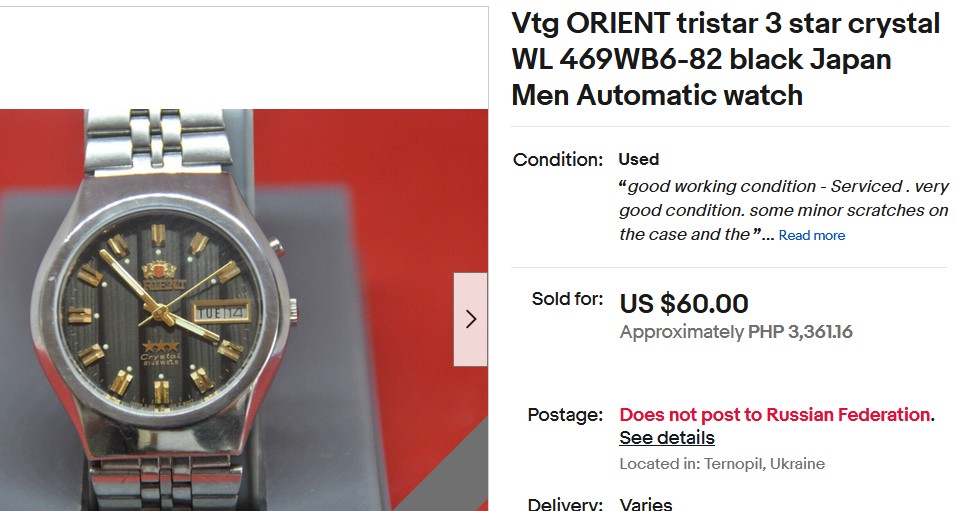Click the Located in Ternopil, Ukraine text
956x511 pixels.
pos(722,463)
